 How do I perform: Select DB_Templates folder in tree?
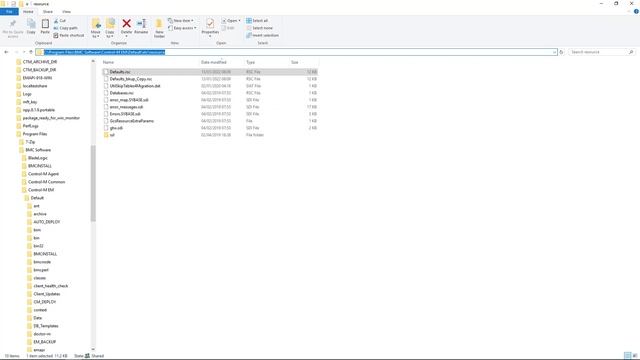pyautogui.click(x=46, y=326)
